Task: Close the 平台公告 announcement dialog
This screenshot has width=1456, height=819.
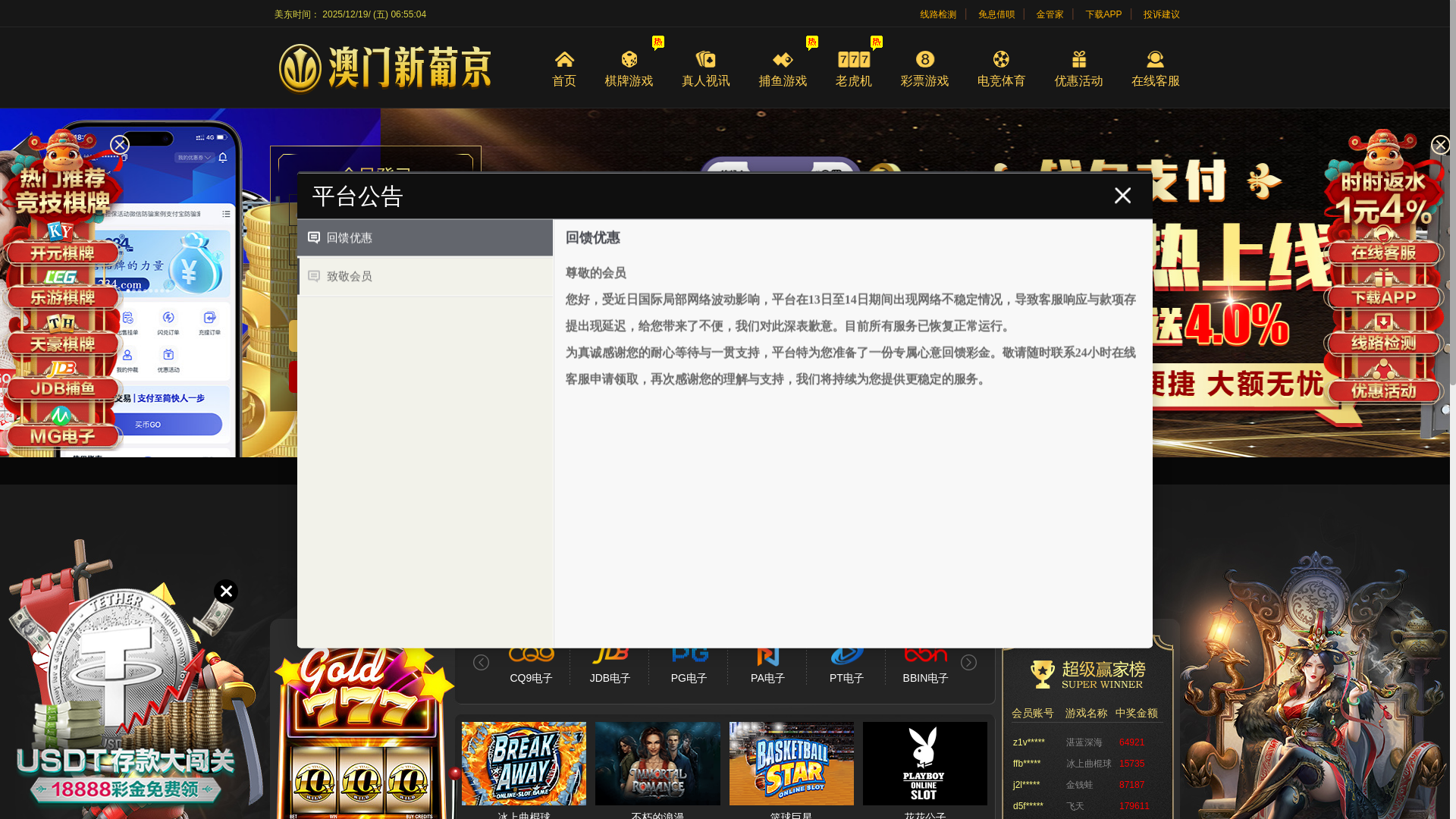Action: (x=1122, y=196)
